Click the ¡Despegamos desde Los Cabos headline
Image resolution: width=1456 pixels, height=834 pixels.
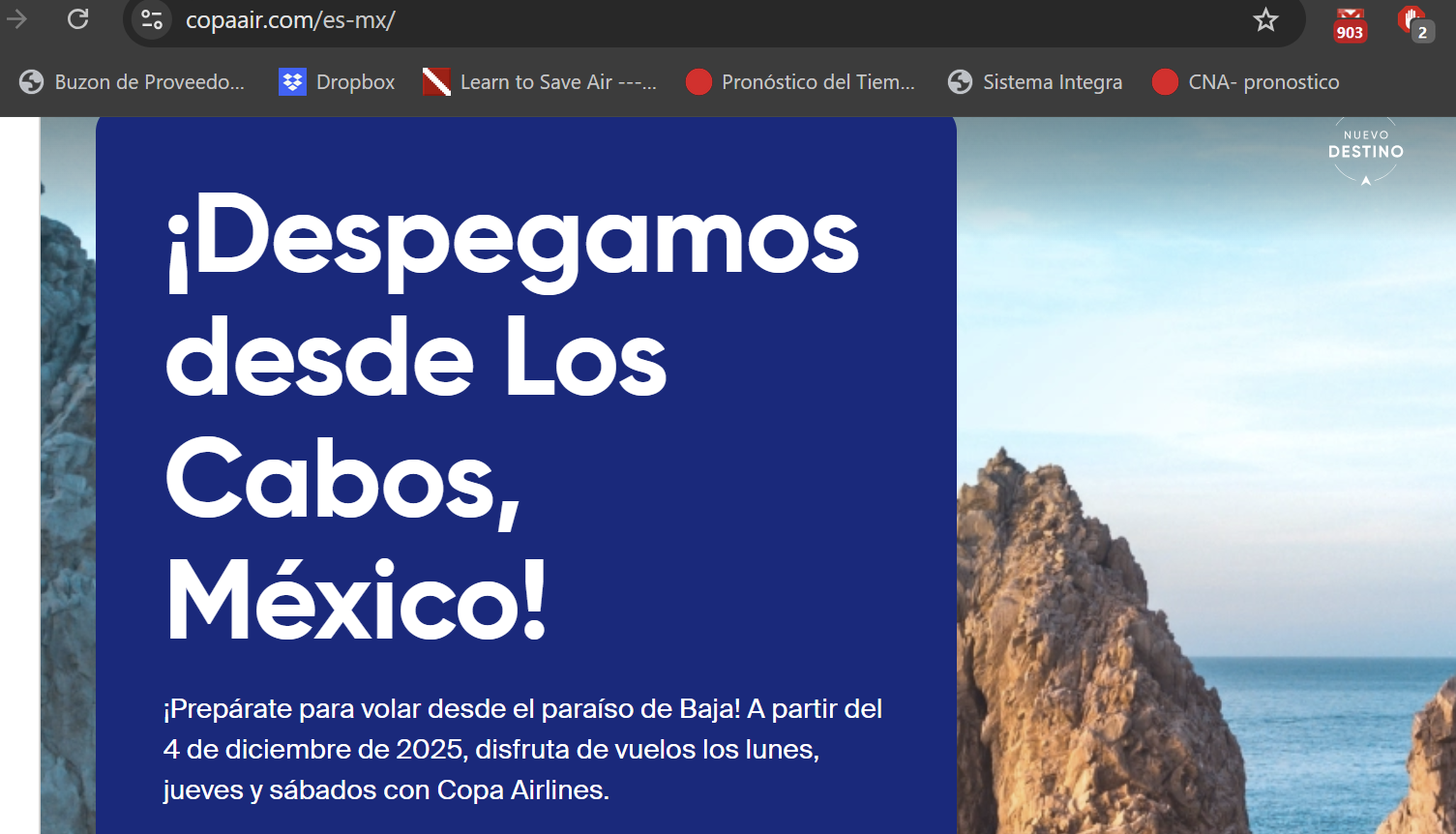pyautogui.click(x=513, y=417)
